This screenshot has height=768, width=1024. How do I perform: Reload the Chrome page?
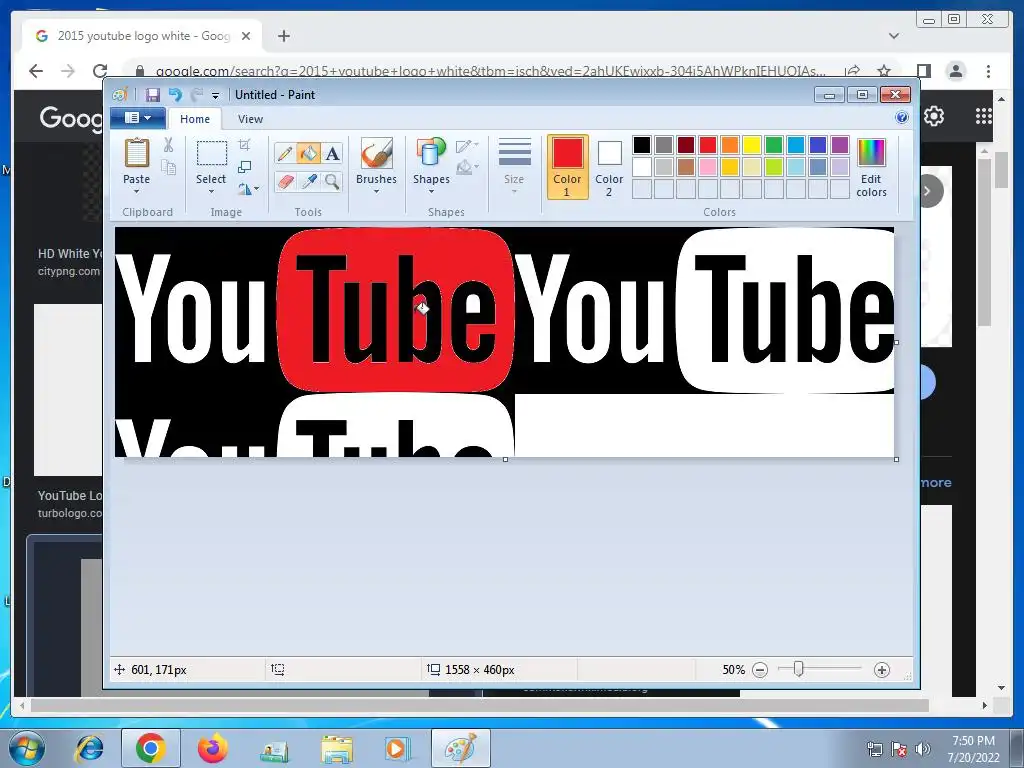pyautogui.click(x=100, y=71)
